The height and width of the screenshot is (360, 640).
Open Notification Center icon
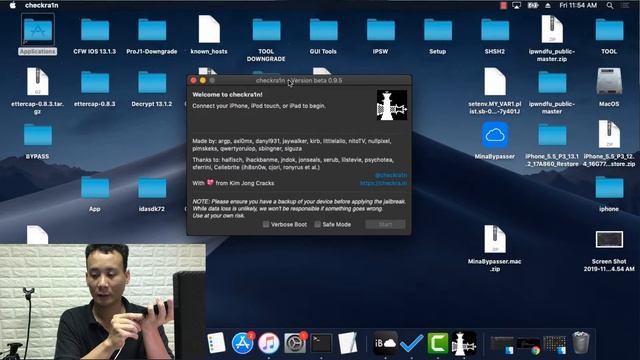(625, 5)
